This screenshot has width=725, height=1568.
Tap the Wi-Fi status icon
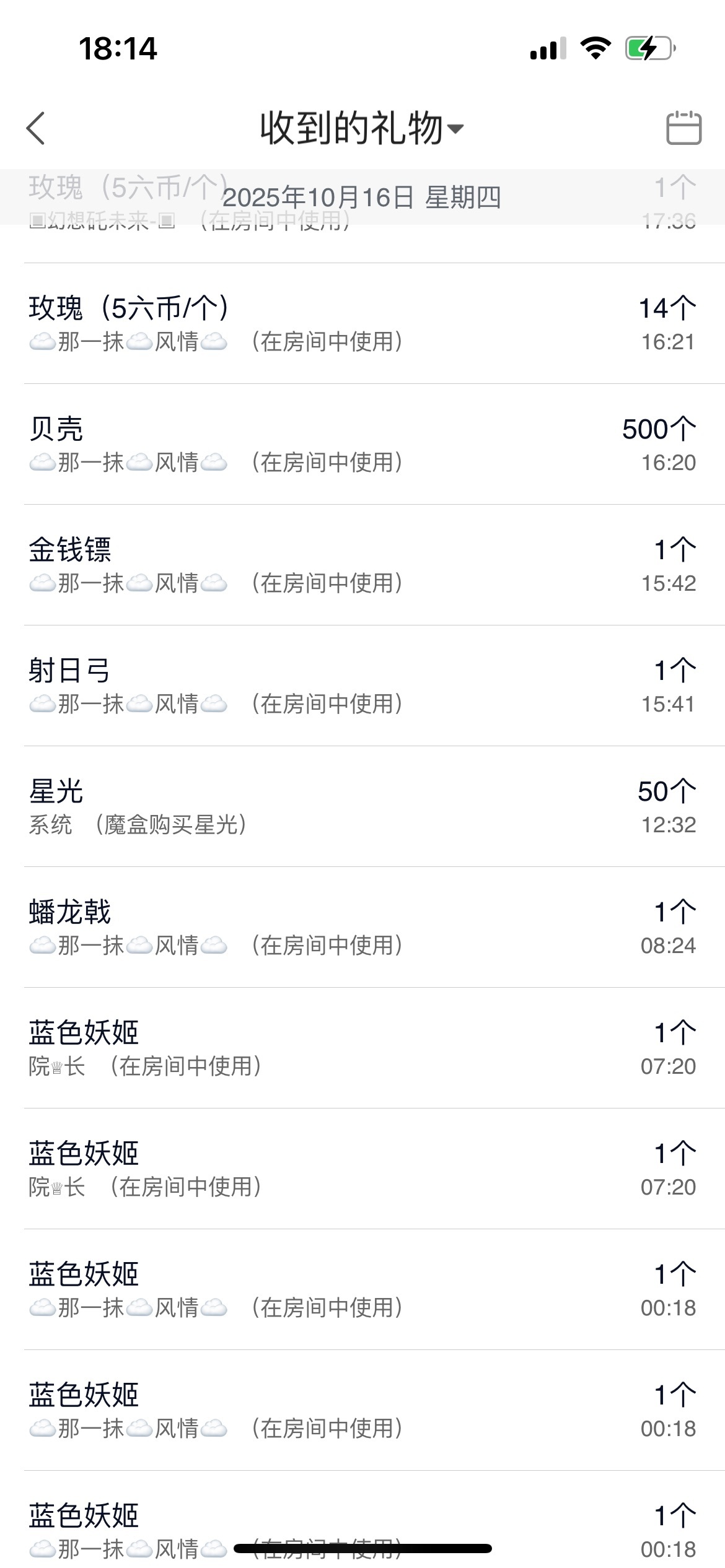click(595, 48)
